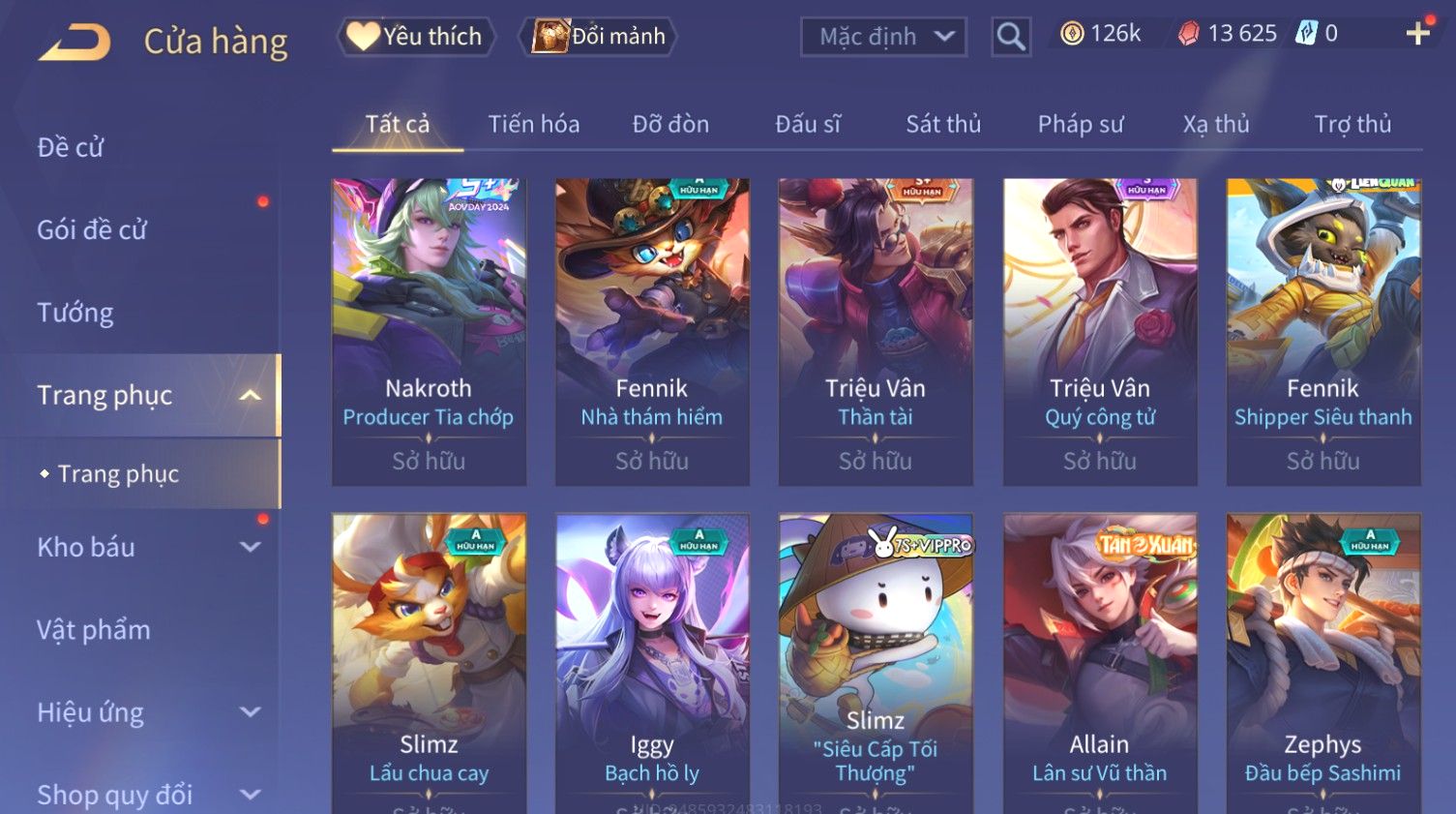Click the gold coin currency icon
Image resolution: width=1456 pixels, height=814 pixels.
pyautogui.click(x=1072, y=34)
